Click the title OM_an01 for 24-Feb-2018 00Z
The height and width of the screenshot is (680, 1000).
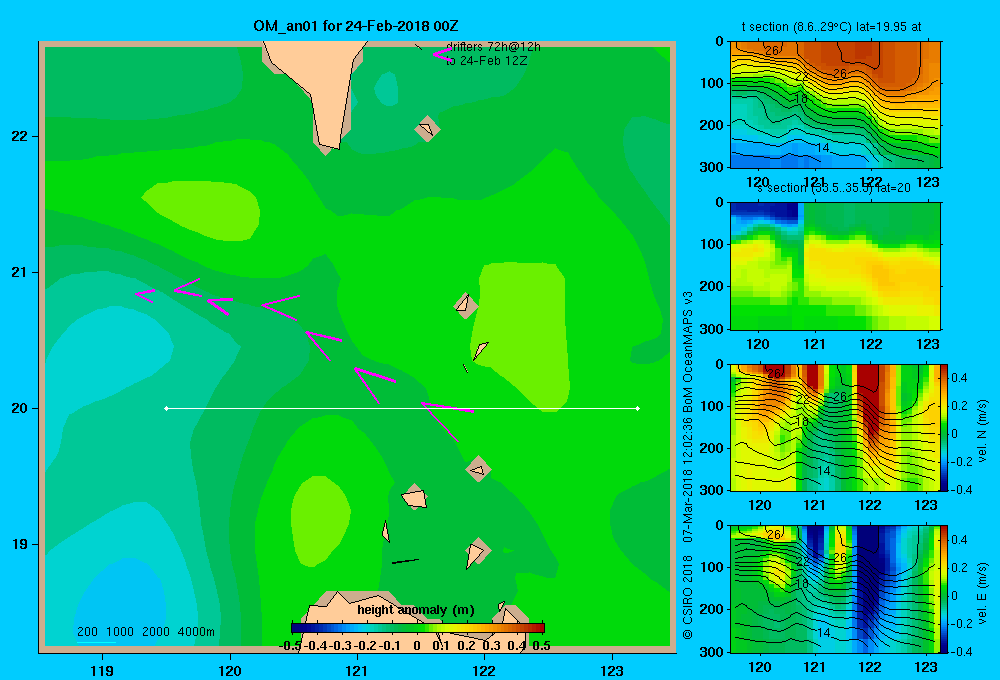[355, 26]
